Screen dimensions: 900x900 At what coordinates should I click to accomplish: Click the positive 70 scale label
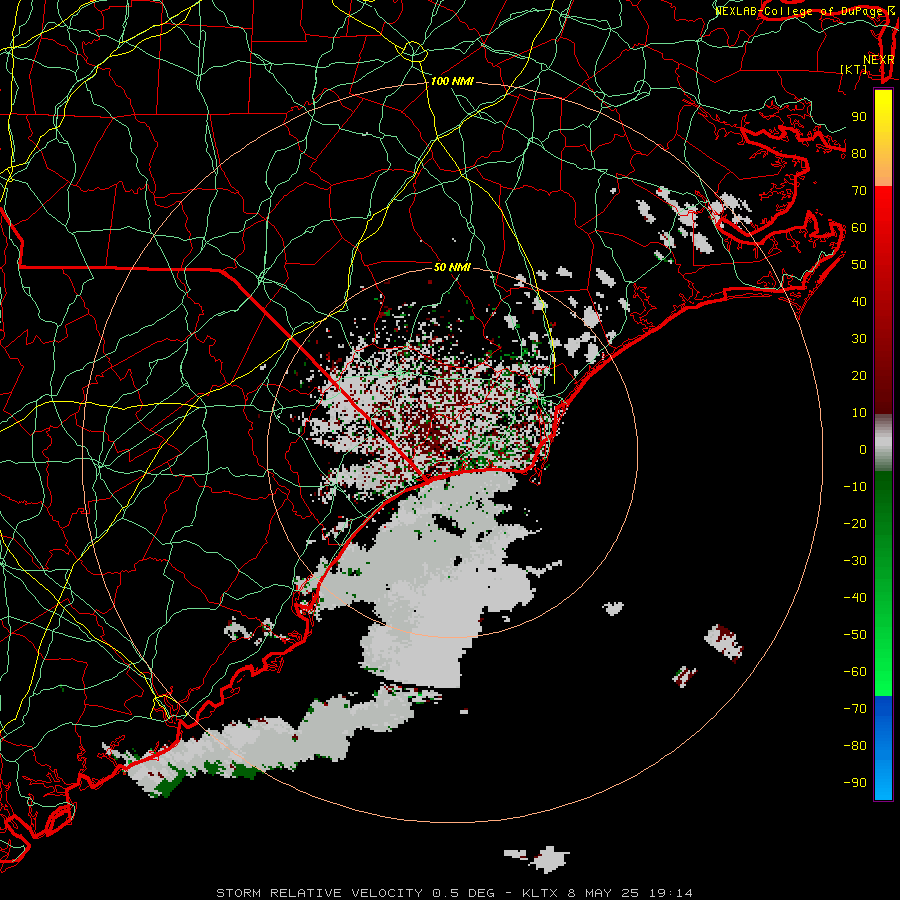(x=859, y=191)
